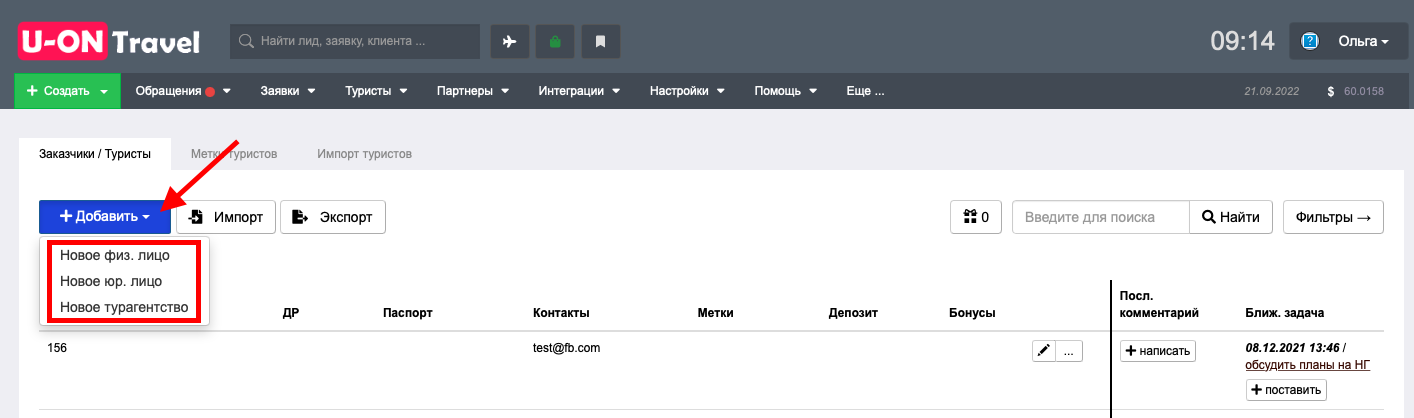Click the gift icon counter button

pyautogui.click(x=976, y=217)
